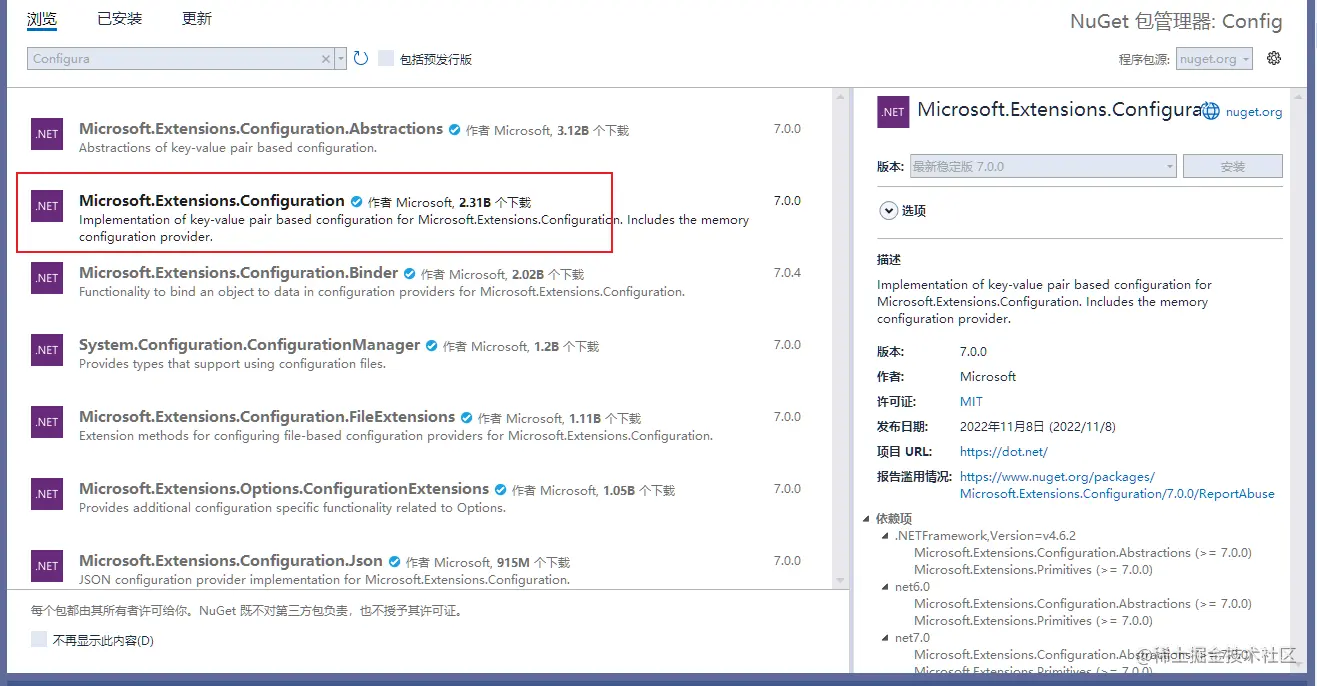Image resolution: width=1317 pixels, height=686 pixels.
Task: Click .NET icon of Microsoft.Extensions.Configuration.Abstractions
Action: (x=47, y=134)
